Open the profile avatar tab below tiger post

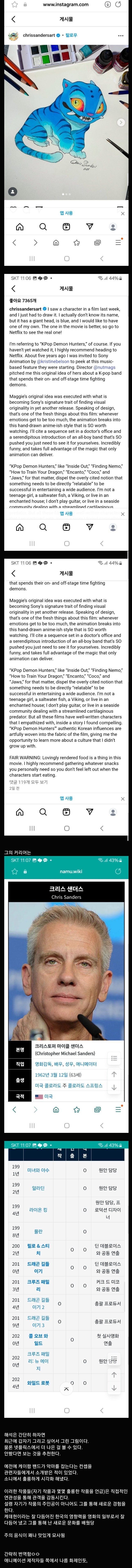coord(113,226)
